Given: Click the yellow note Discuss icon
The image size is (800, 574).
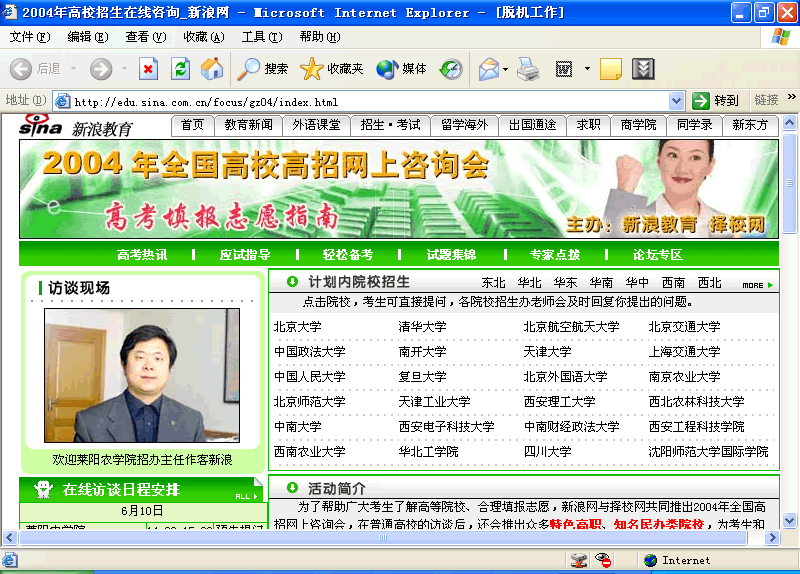Looking at the screenshot, I should (x=611, y=69).
